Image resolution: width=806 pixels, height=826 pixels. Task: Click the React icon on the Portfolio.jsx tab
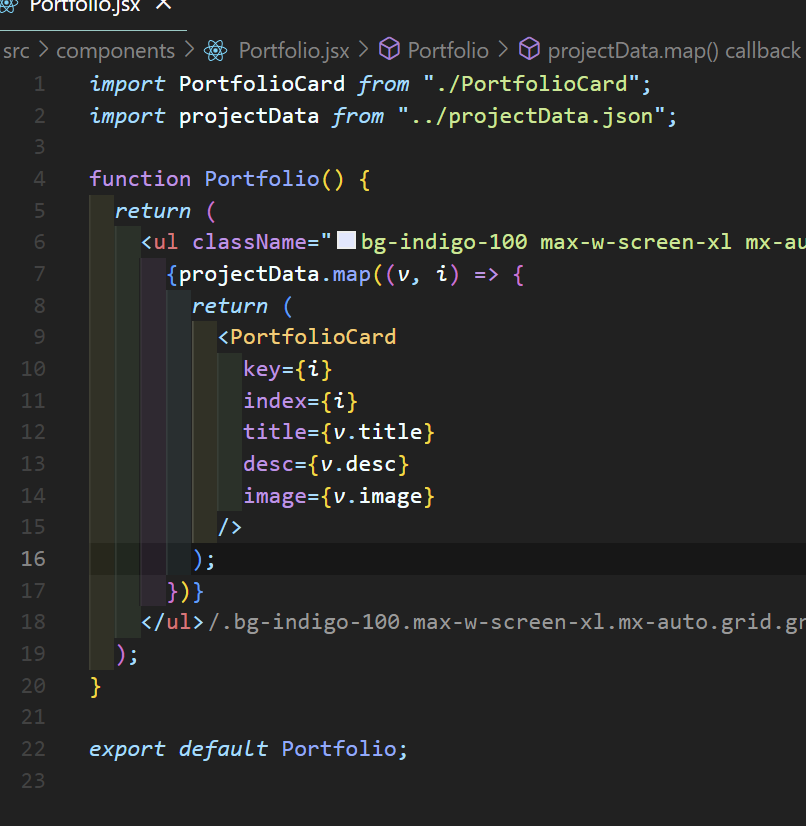9,5
